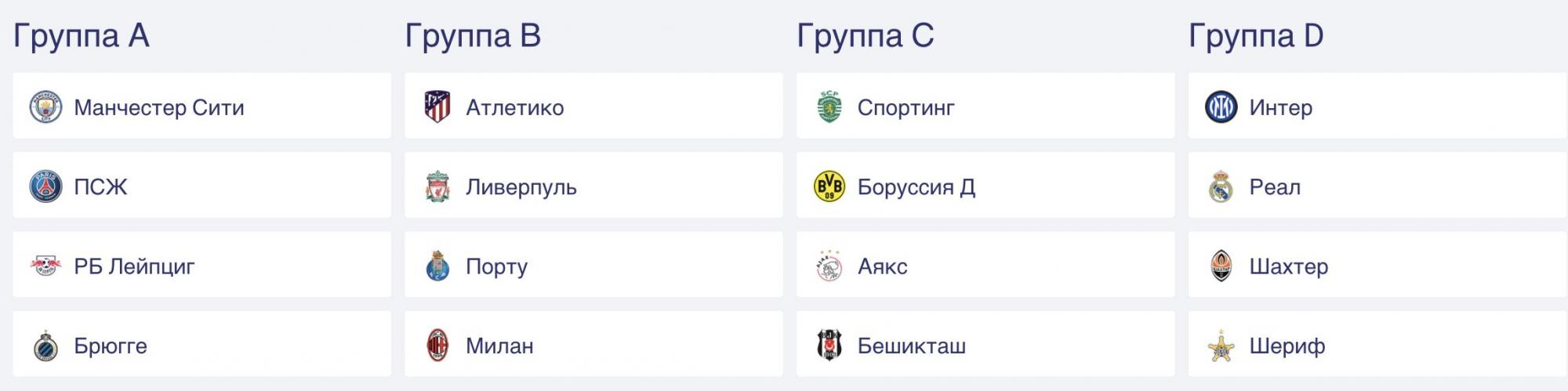Click the RB Leipzig logo
Viewport: 1568px width, 391px height.
[x=45, y=266]
